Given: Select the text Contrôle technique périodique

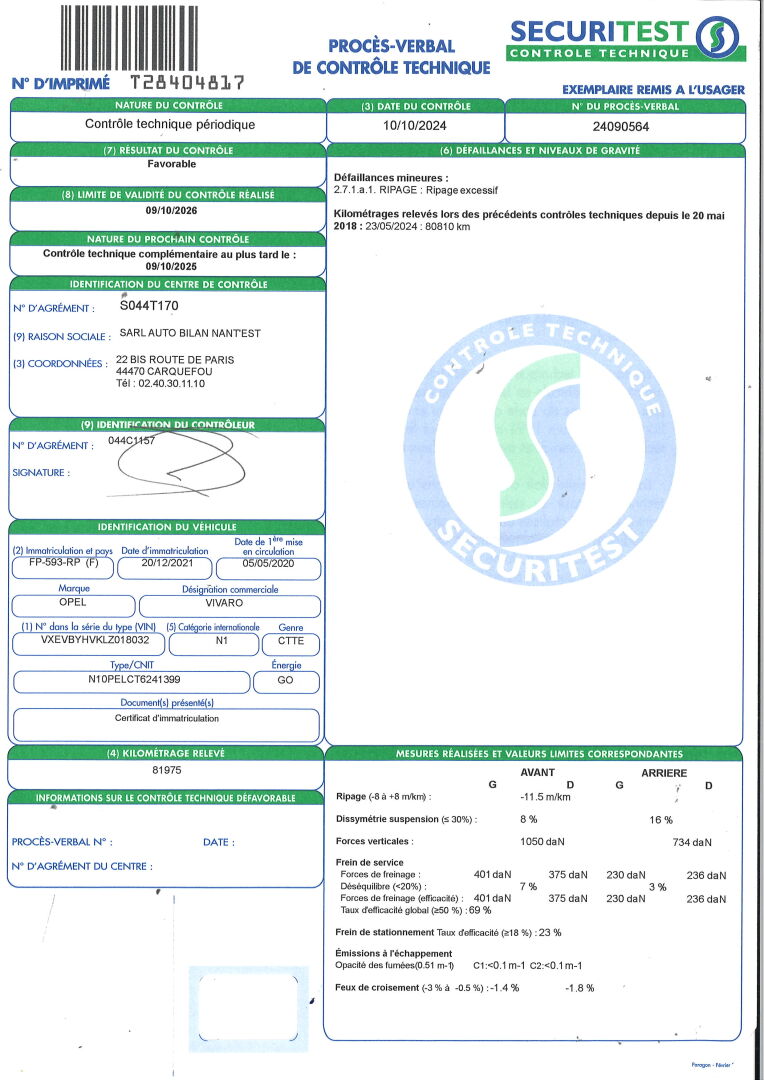Looking at the screenshot, I should (x=169, y=125).
